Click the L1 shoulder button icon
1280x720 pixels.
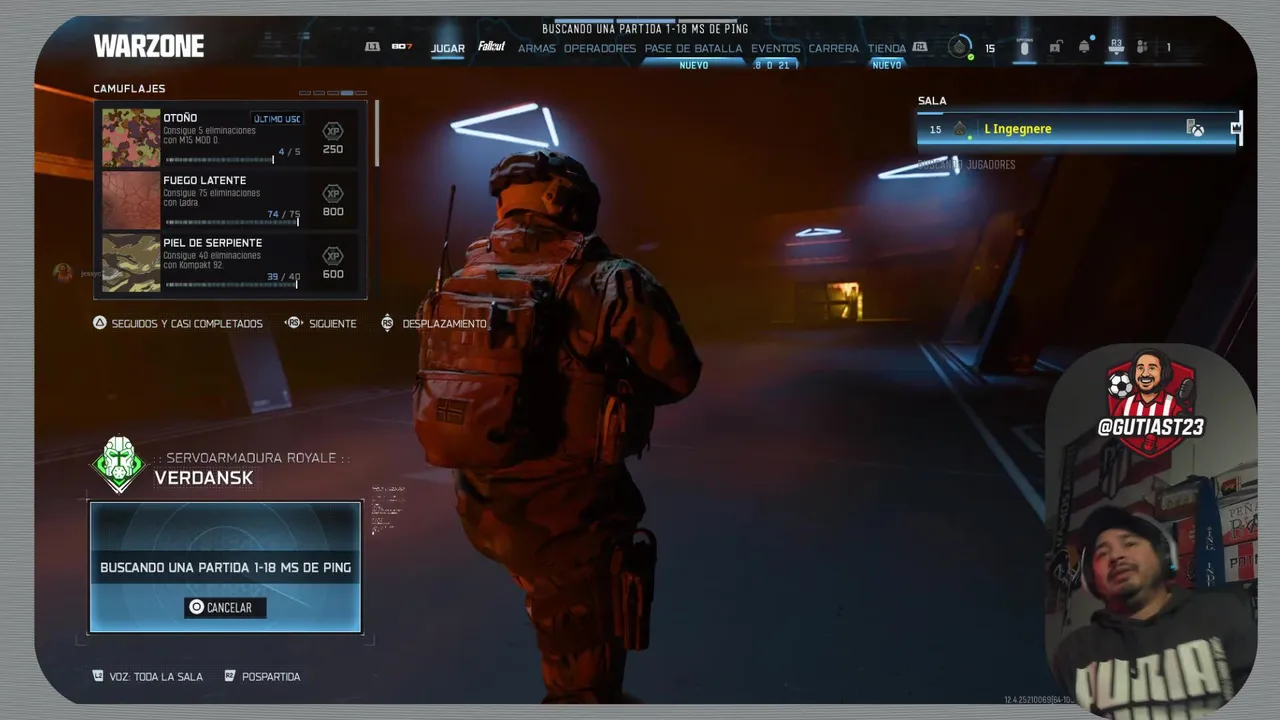373,47
